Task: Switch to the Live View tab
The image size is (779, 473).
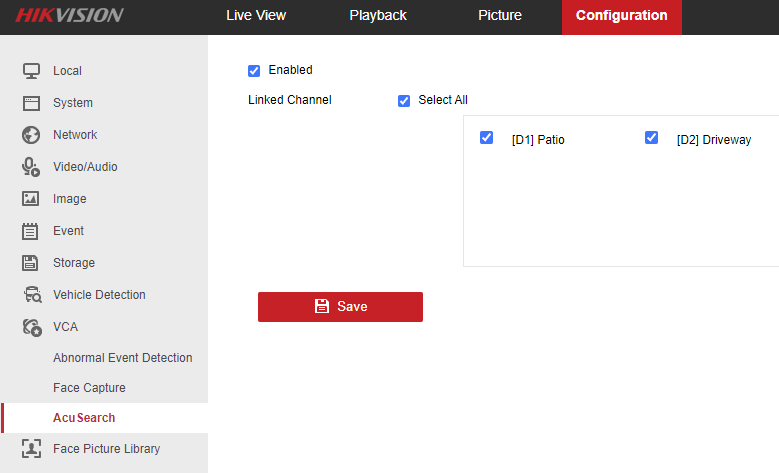Action: coord(255,16)
